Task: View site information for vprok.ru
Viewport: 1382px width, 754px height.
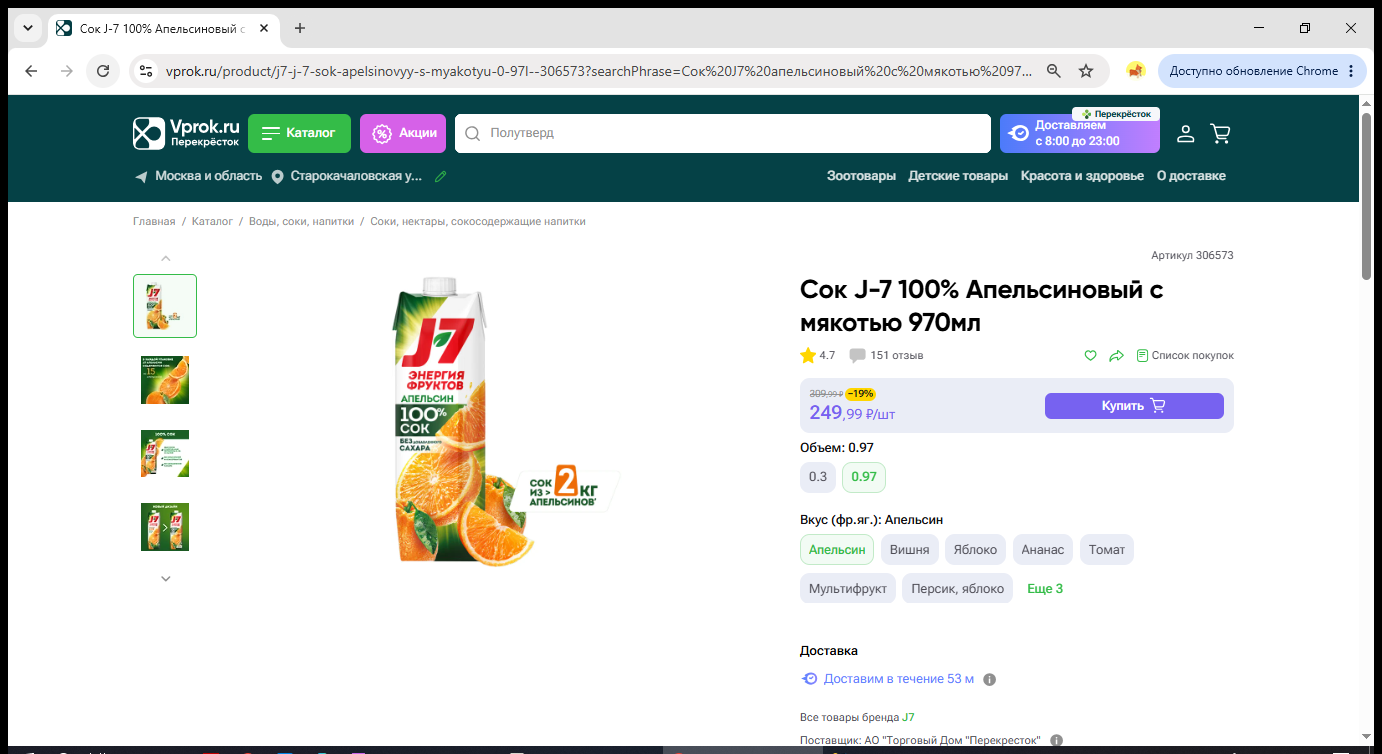Action: 146,71
